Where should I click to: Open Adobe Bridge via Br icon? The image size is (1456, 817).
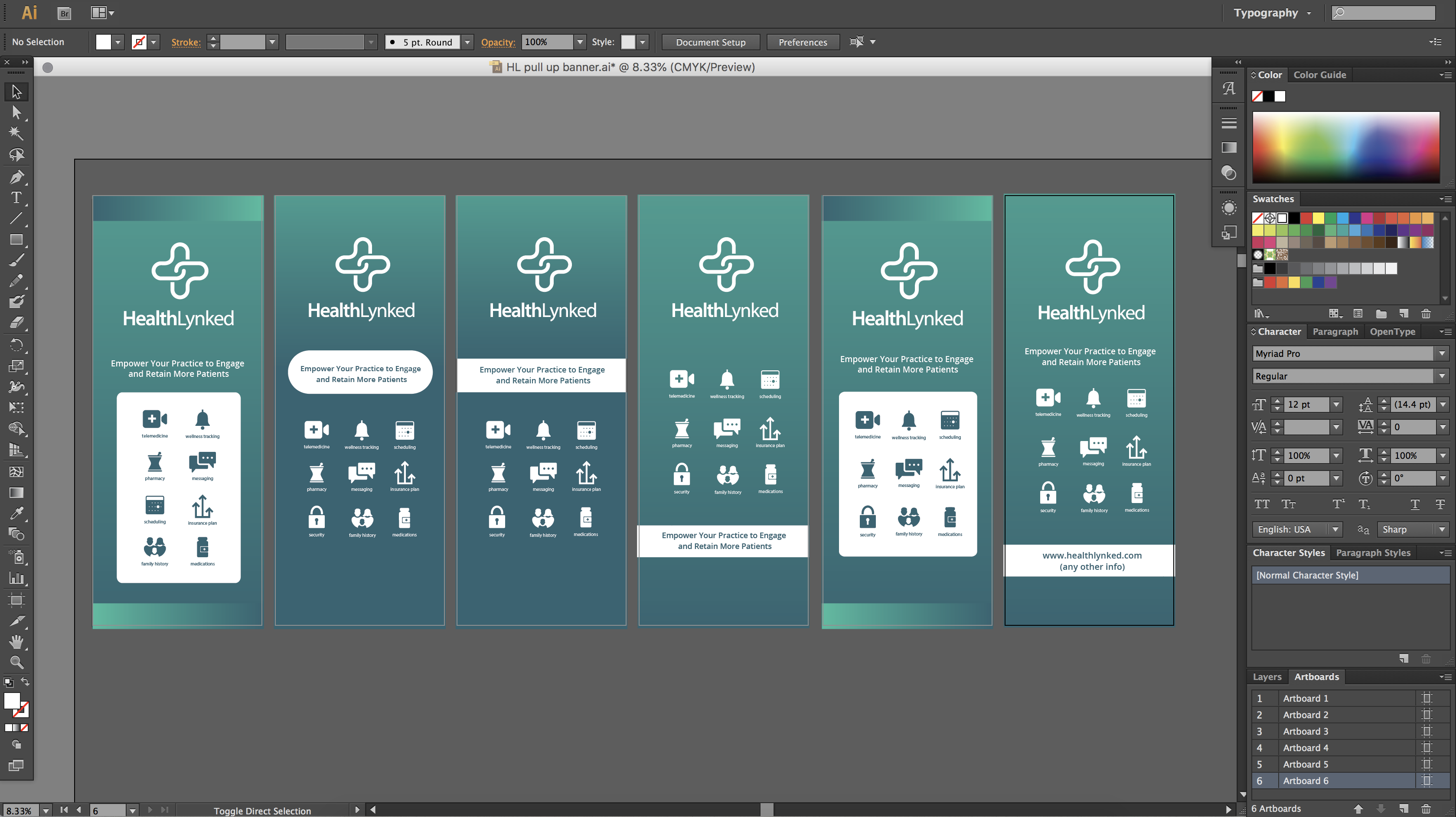65,13
